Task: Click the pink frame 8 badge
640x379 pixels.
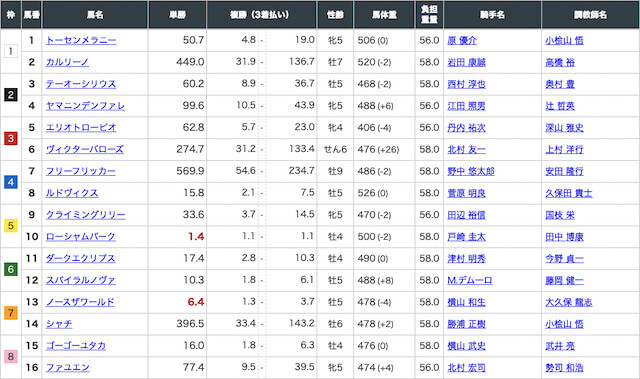Action: (x=11, y=357)
